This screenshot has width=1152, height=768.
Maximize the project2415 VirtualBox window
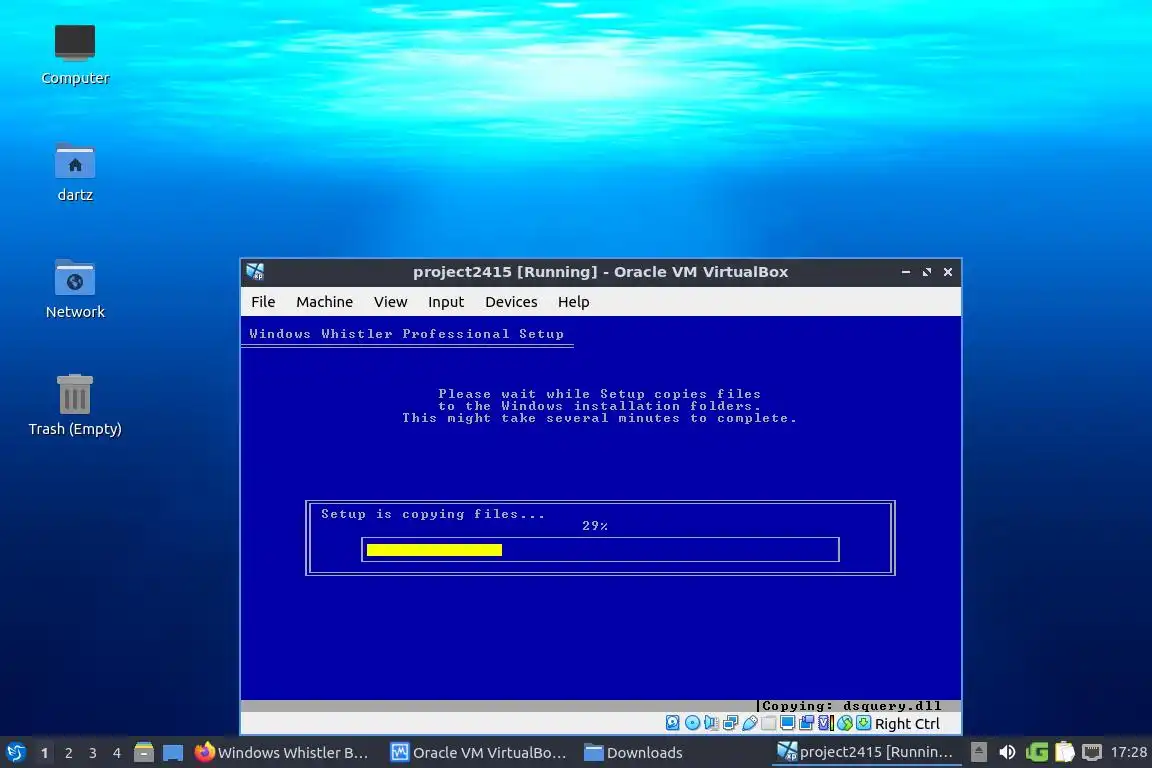click(x=927, y=272)
